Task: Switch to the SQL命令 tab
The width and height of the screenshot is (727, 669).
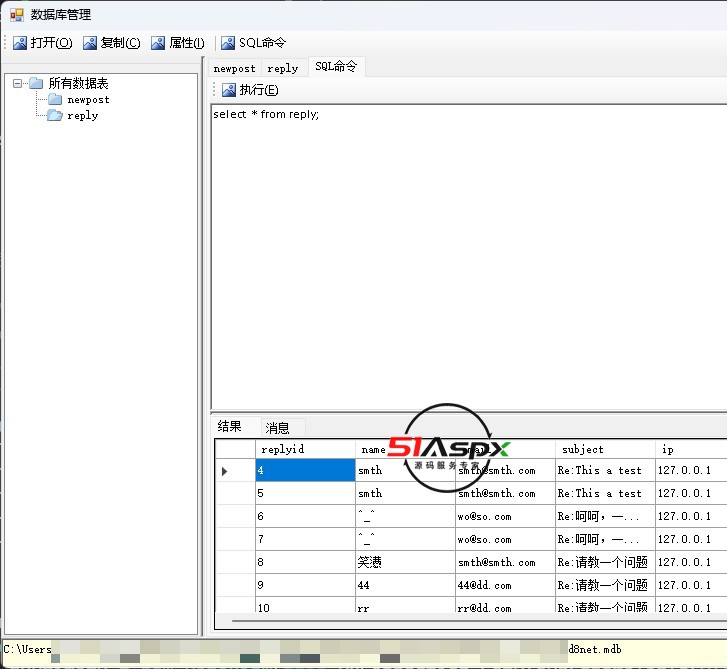Action: (336, 67)
